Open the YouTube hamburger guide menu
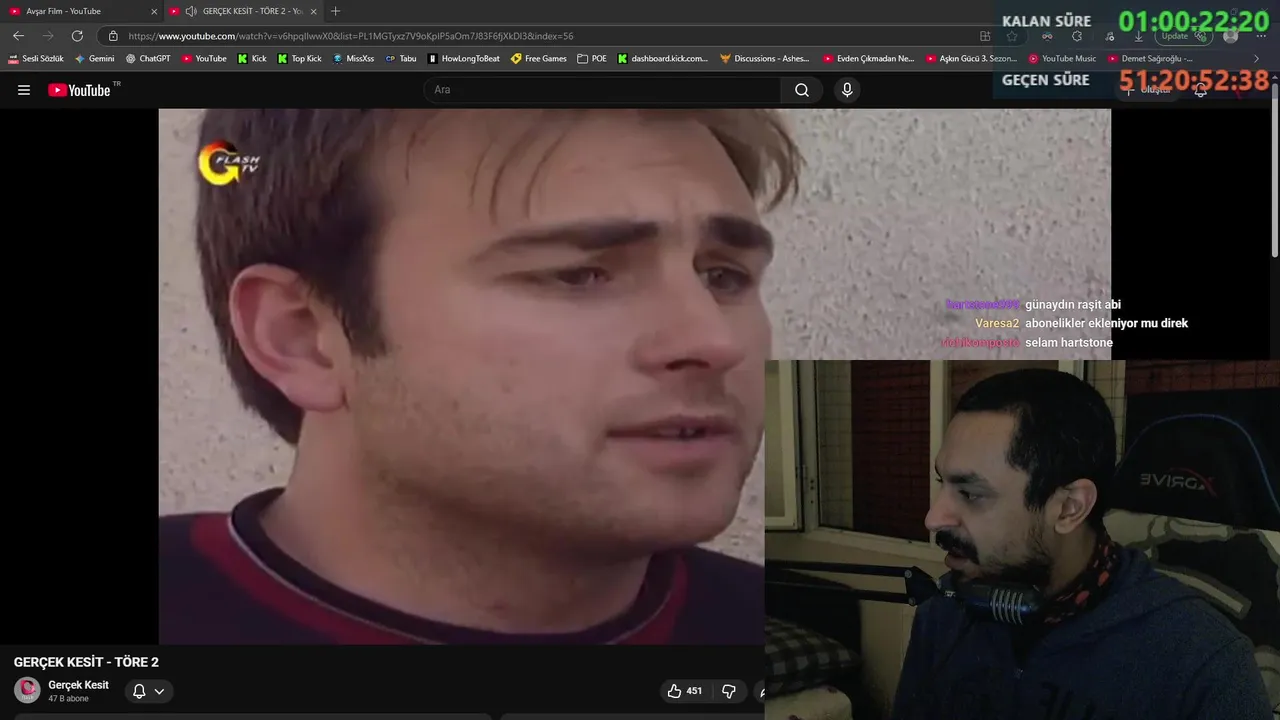Image resolution: width=1280 pixels, height=720 pixels. (24, 90)
